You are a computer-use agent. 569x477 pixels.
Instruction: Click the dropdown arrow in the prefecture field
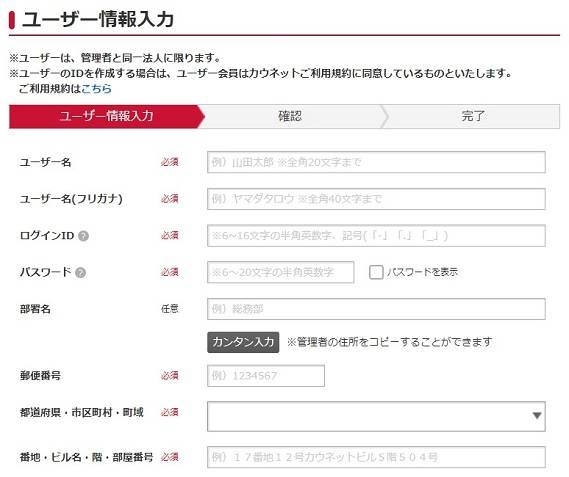[x=537, y=416]
